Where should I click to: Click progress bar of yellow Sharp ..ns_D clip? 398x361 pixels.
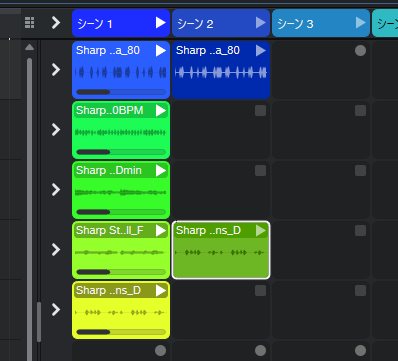121,332
